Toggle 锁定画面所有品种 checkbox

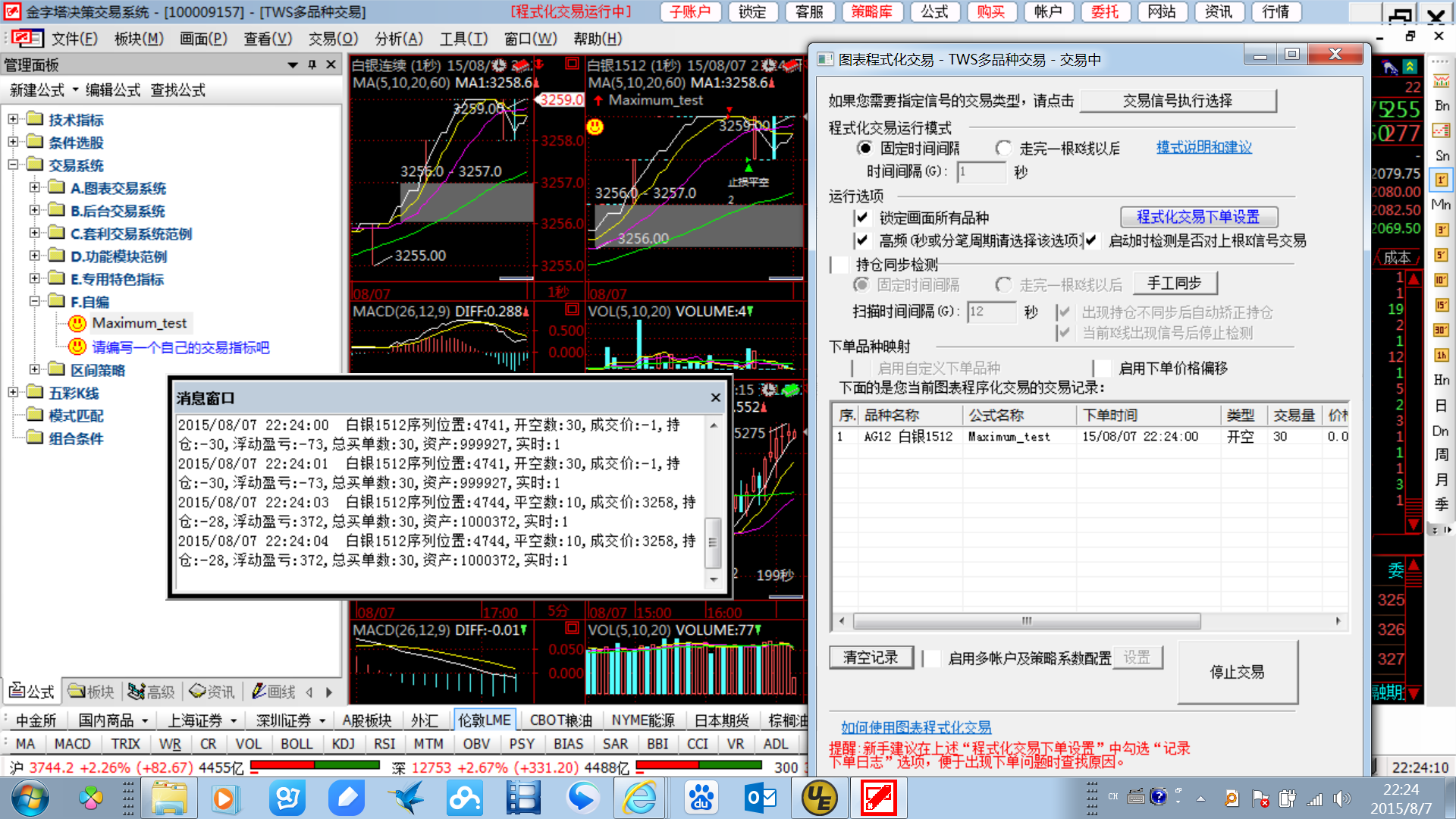[861, 218]
